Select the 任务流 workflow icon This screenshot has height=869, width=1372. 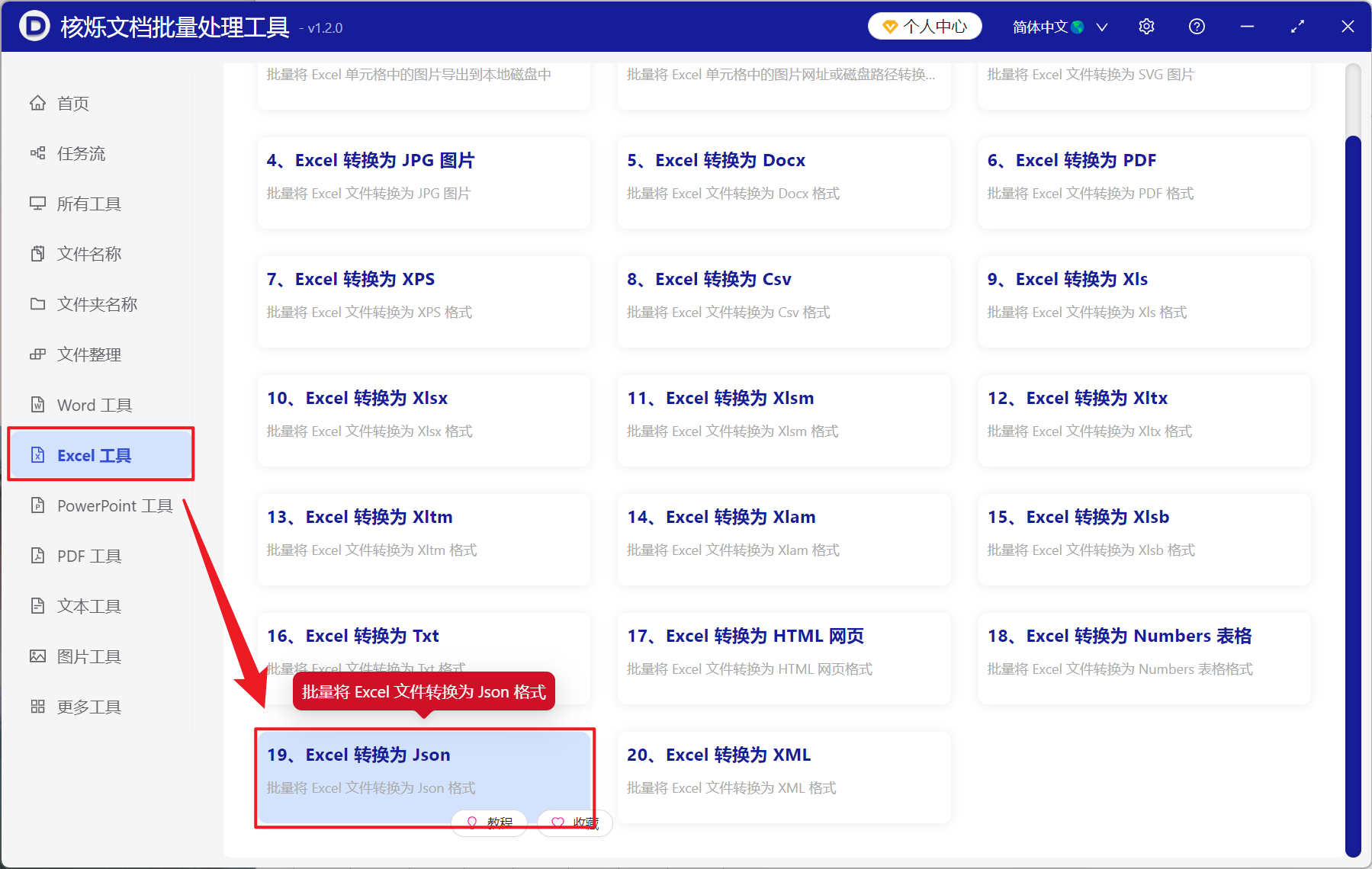(38, 153)
